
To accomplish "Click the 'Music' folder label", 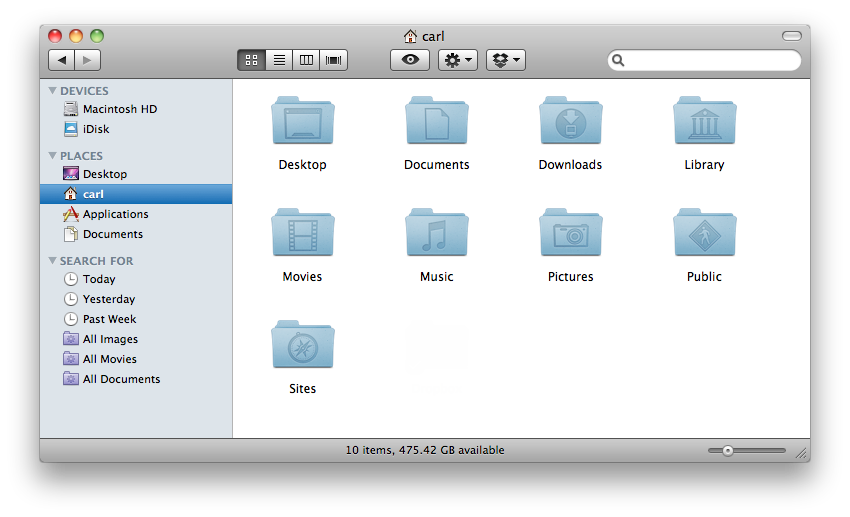I will click(x=436, y=277).
